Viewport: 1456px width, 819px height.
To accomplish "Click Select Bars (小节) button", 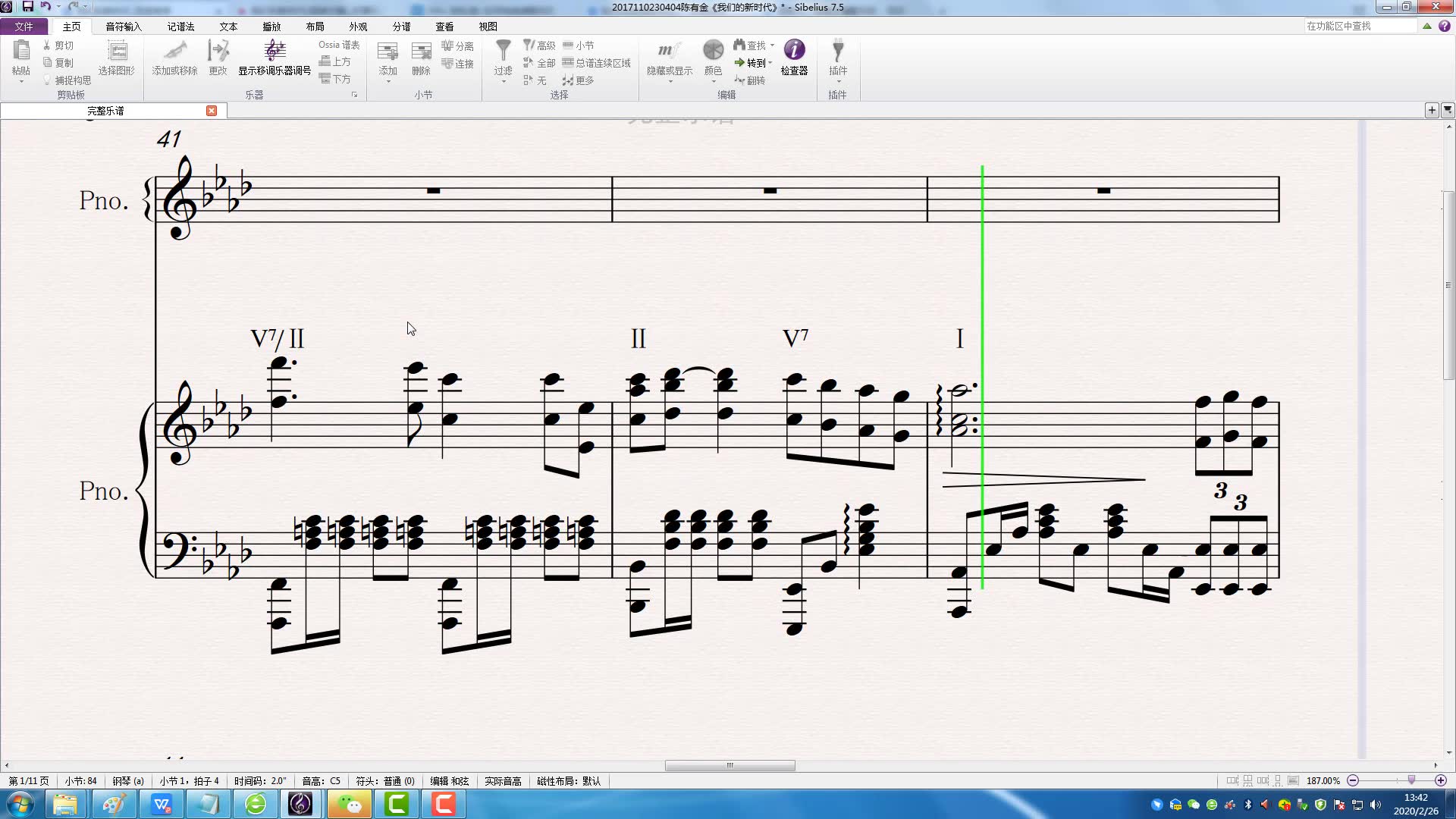I will 579,45.
